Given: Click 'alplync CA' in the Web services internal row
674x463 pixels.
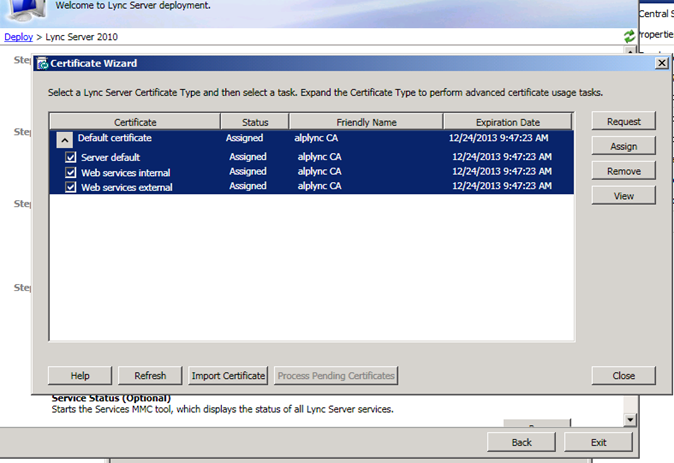Looking at the screenshot, I should click(319, 171).
